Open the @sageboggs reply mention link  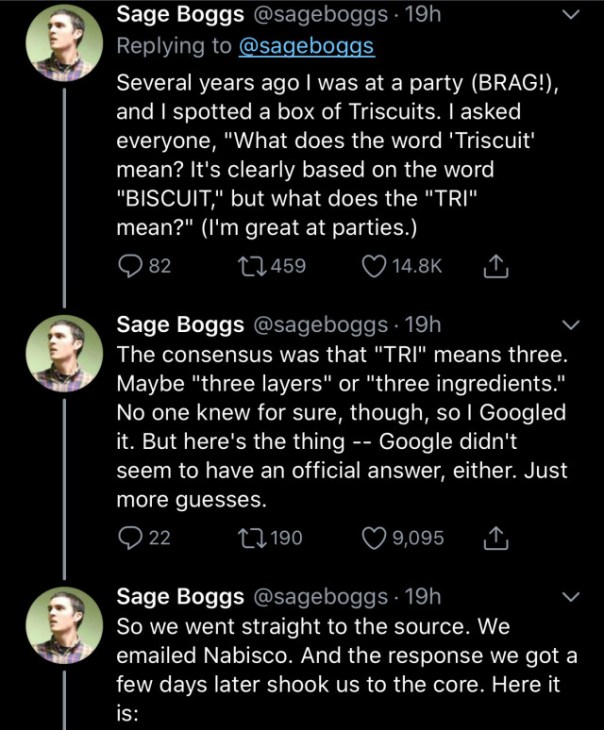[303, 47]
